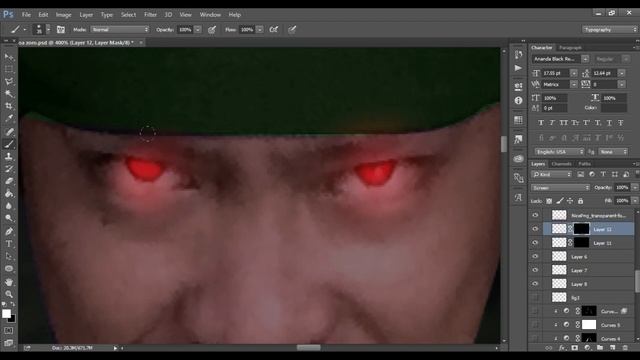This screenshot has height=360, width=640.
Task: Apply Underline text style
Action: (609, 122)
